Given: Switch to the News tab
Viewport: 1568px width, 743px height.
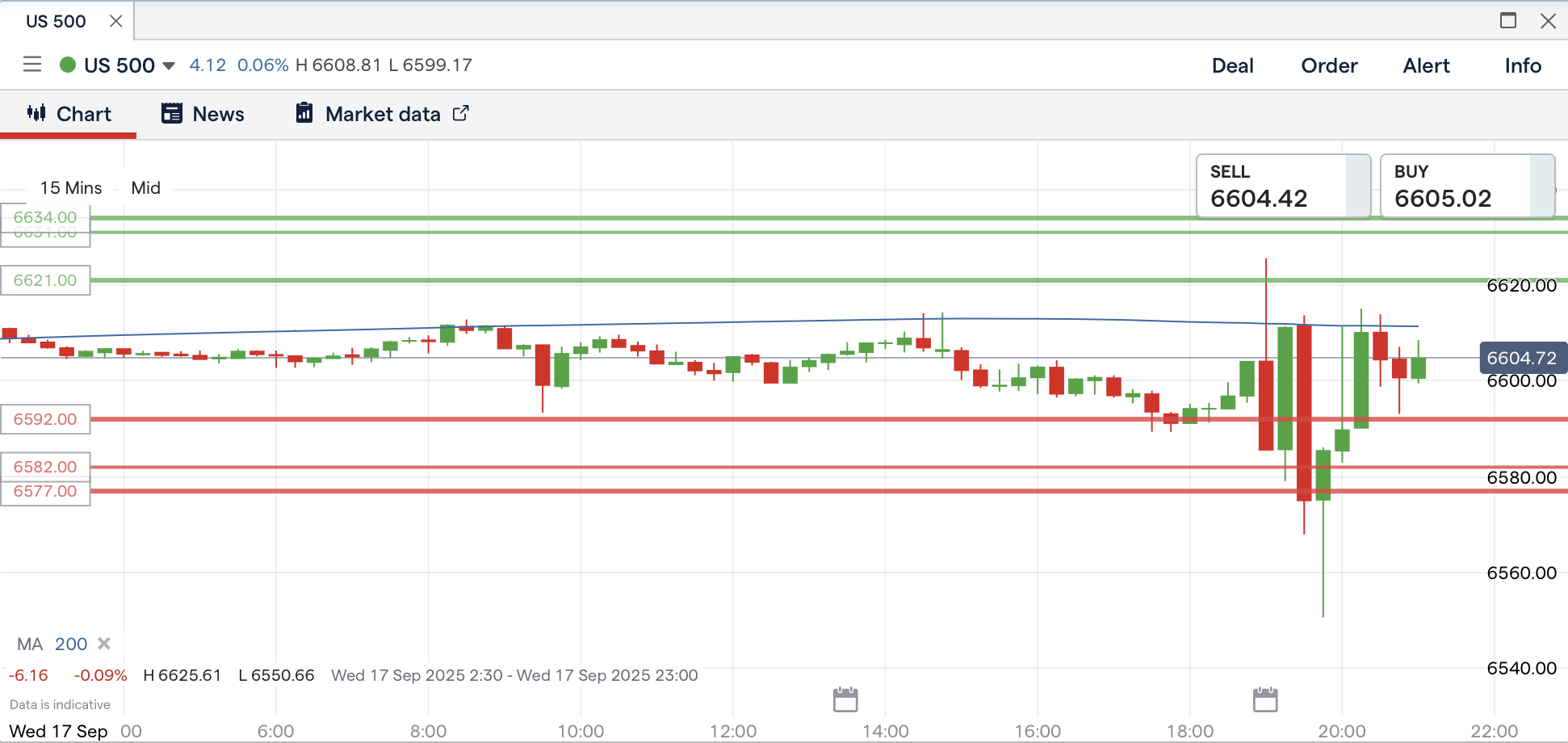Looking at the screenshot, I should tap(203, 114).
